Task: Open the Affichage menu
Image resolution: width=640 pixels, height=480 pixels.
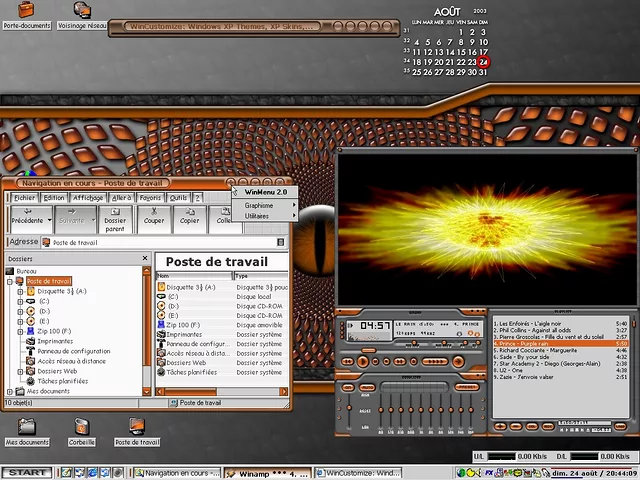Action: (x=87, y=198)
